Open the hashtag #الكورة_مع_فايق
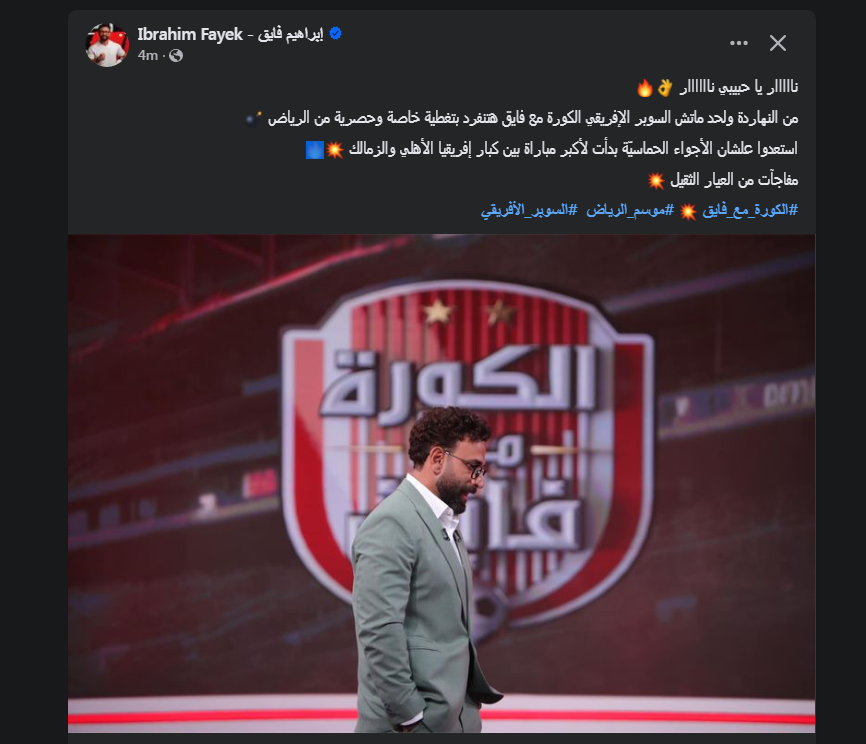This screenshot has width=866, height=744. click(750, 210)
